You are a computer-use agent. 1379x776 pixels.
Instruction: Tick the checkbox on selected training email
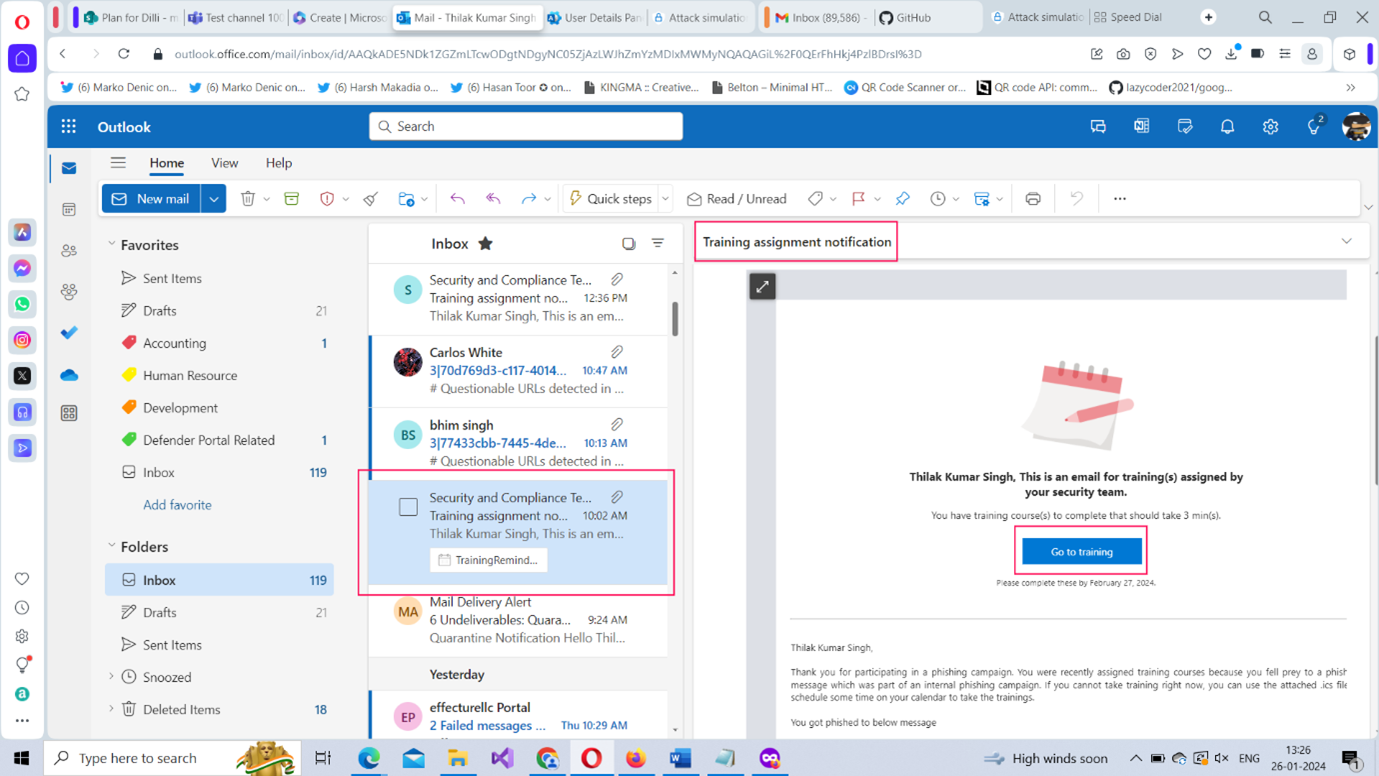pos(408,507)
